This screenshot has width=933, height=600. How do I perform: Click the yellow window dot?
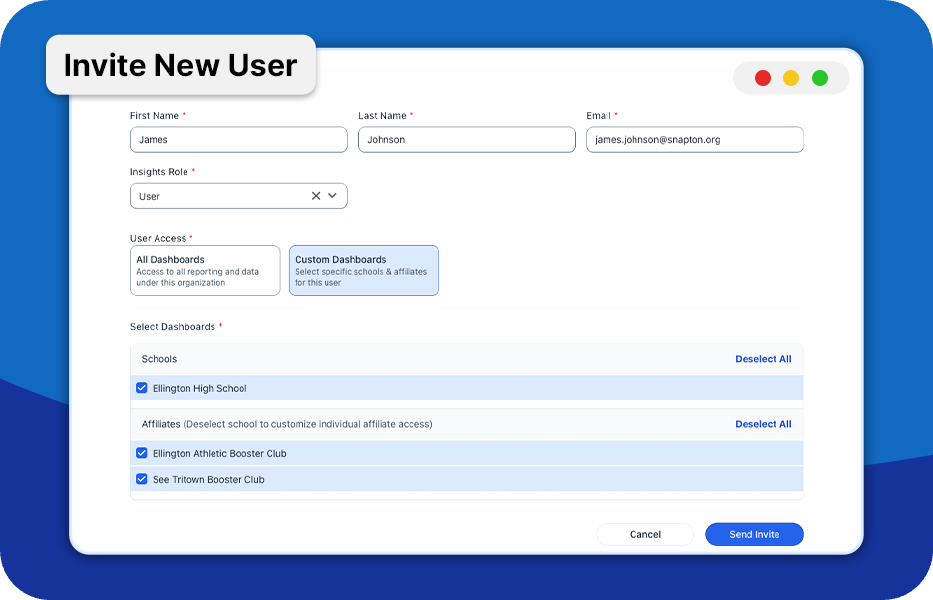coord(791,78)
